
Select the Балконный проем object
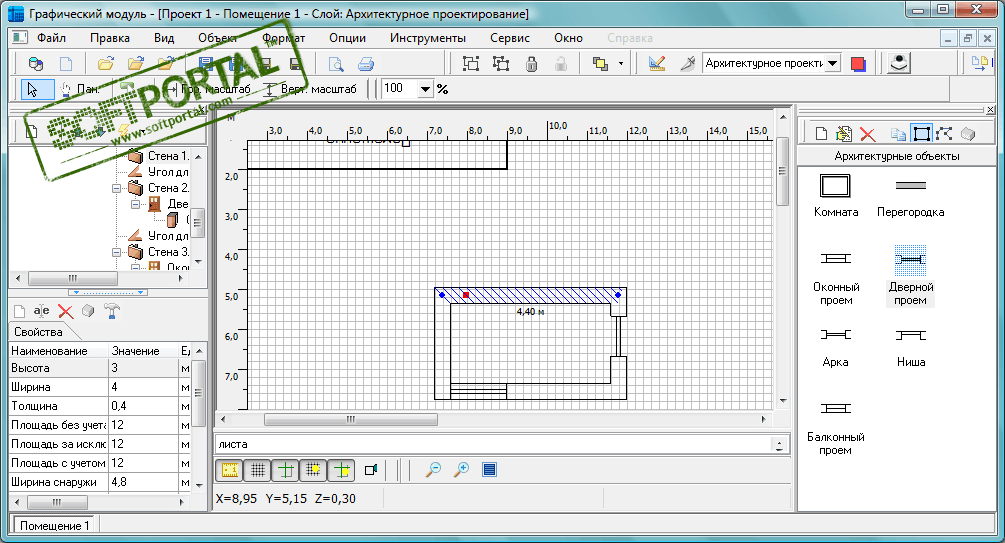(x=836, y=427)
